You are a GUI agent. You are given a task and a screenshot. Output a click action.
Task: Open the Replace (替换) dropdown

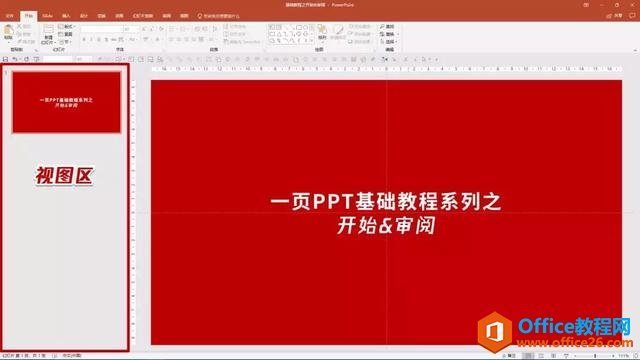point(389,34)
